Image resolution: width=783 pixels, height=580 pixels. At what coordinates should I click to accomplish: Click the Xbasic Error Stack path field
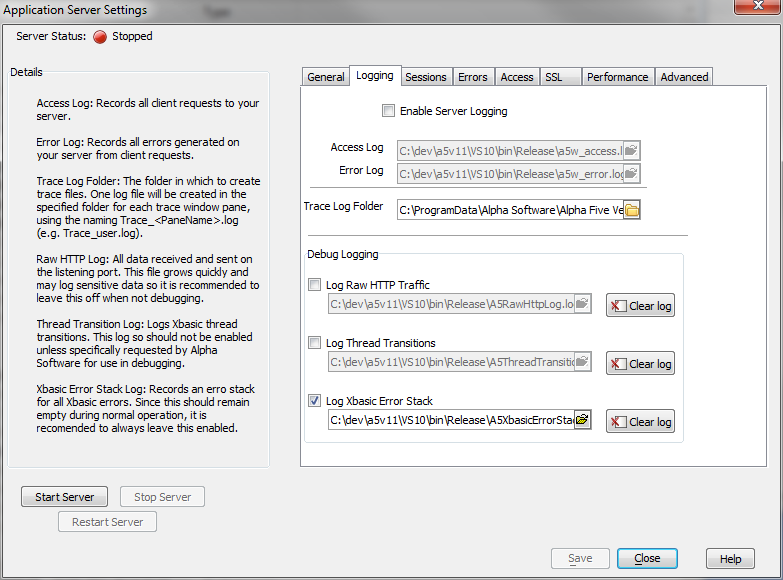coord(451,419)
